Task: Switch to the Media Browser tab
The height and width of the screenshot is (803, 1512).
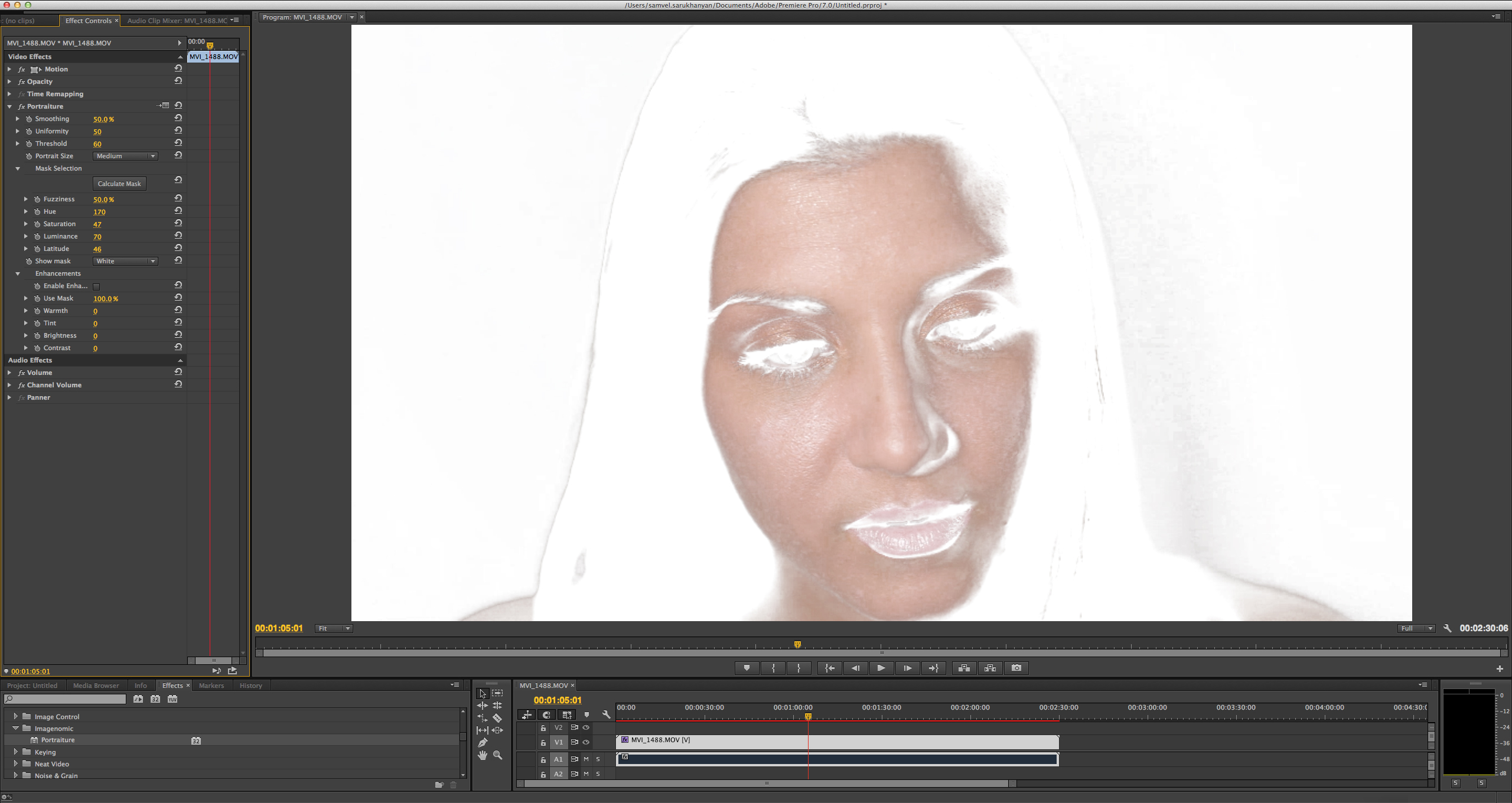Action: [96, 686]
